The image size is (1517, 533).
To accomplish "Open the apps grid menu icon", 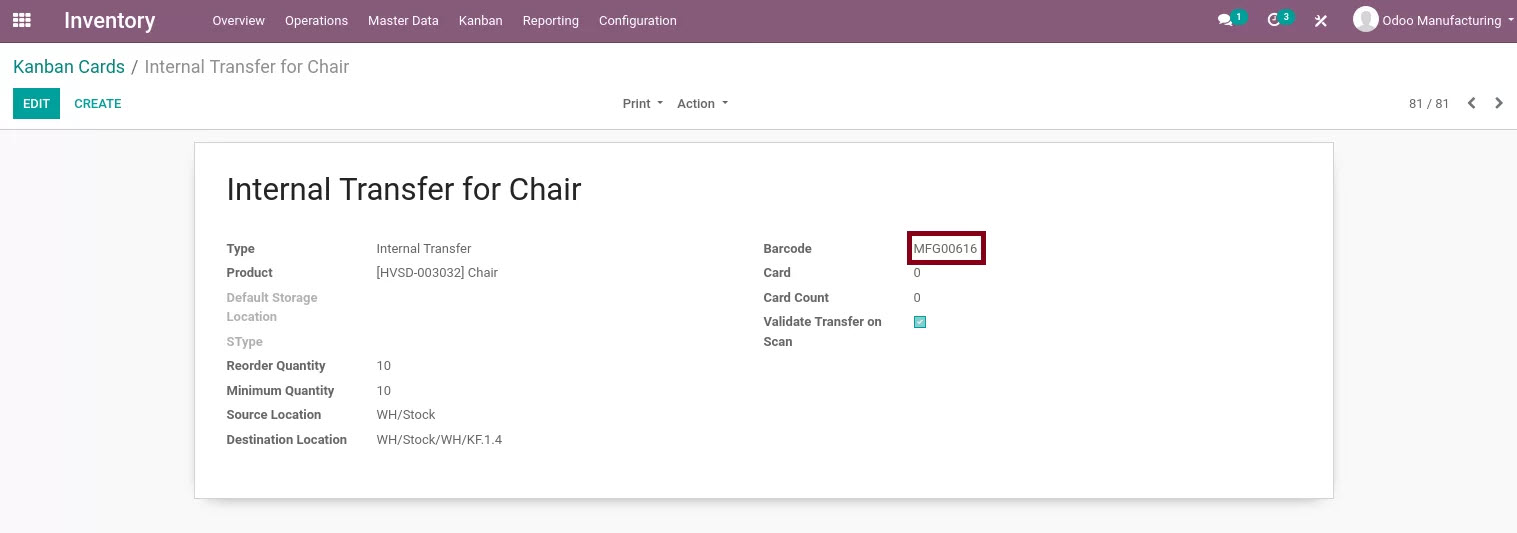I will coord(21,20).
